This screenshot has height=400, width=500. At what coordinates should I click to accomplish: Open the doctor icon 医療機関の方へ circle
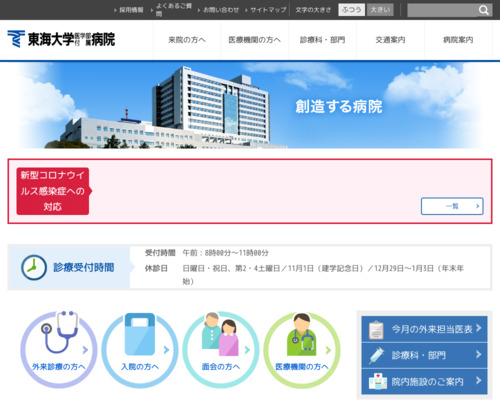(302, 350)
